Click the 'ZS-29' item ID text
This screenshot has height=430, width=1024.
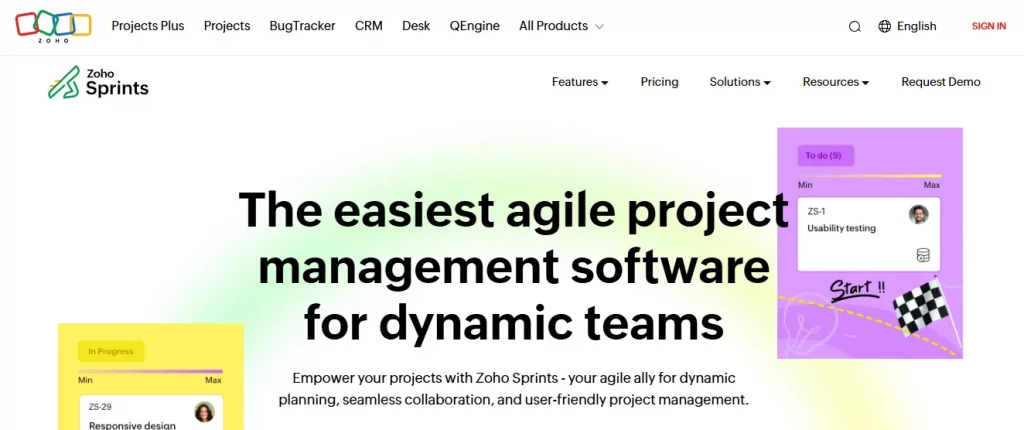pos(100,407)
